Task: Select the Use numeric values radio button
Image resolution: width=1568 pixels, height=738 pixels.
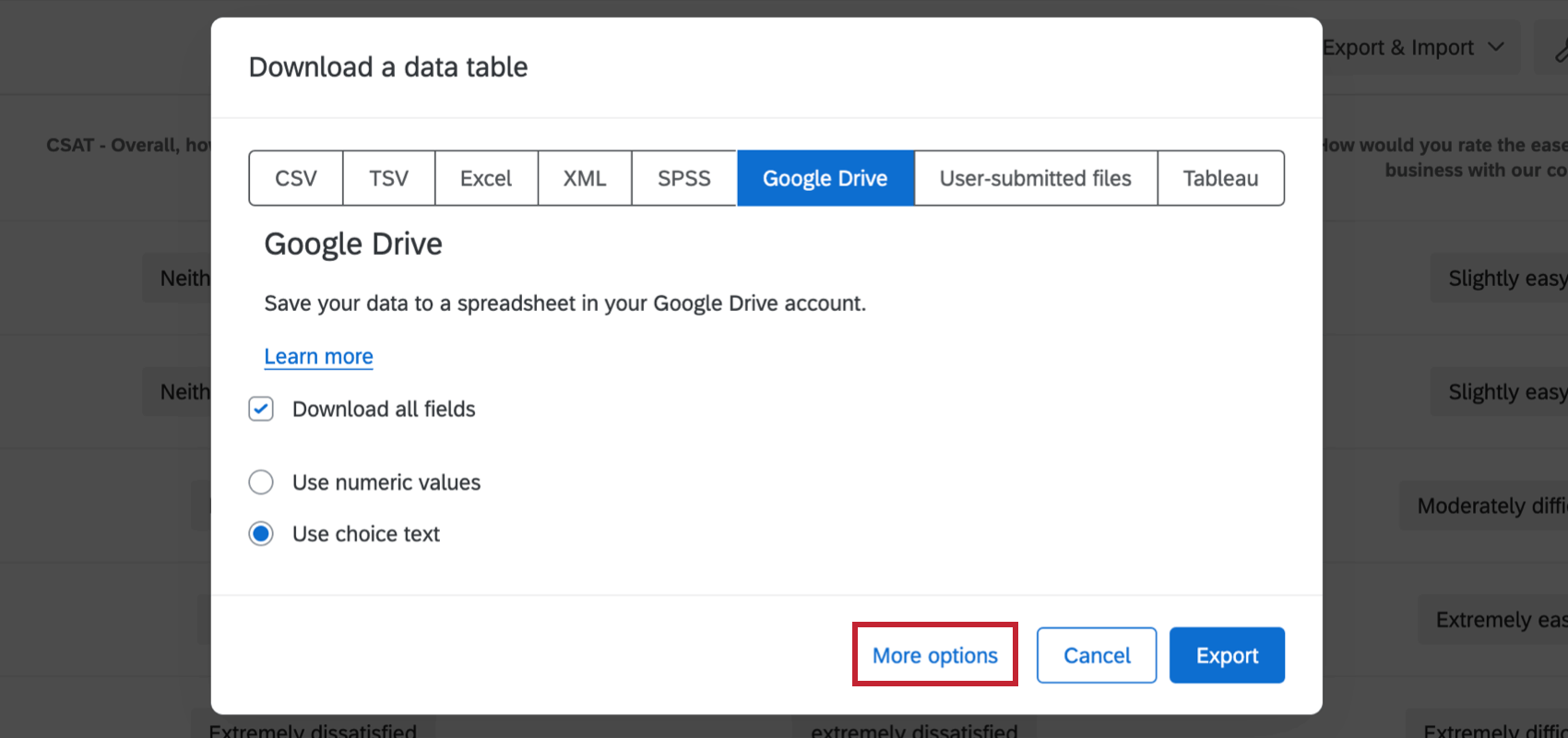Action: (x=261, y=482)
